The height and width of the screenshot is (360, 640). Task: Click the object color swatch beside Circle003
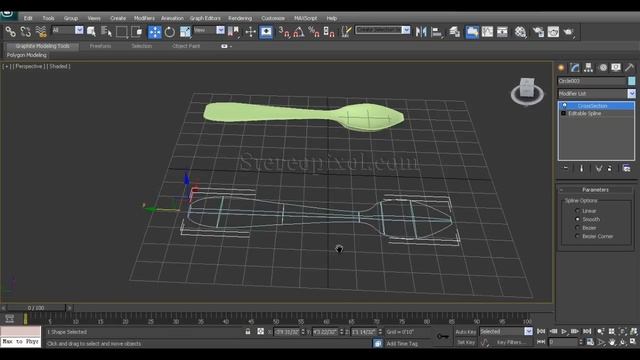[x=631, y=81]
